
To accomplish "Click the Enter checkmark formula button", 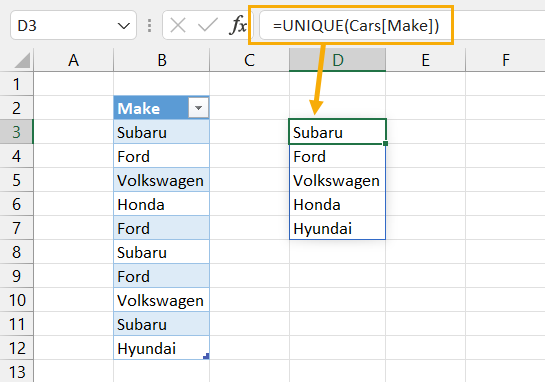I will (x=207, y=26).
